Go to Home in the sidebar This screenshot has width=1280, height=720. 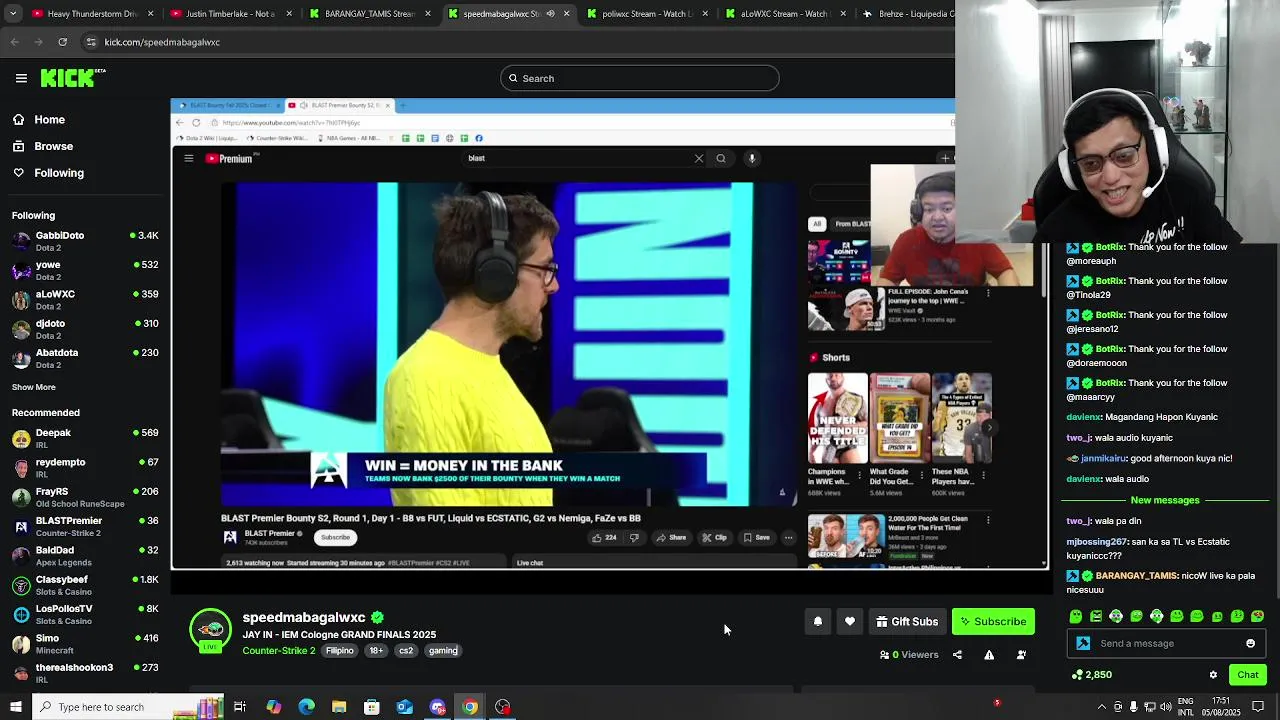tap(49, 120)
